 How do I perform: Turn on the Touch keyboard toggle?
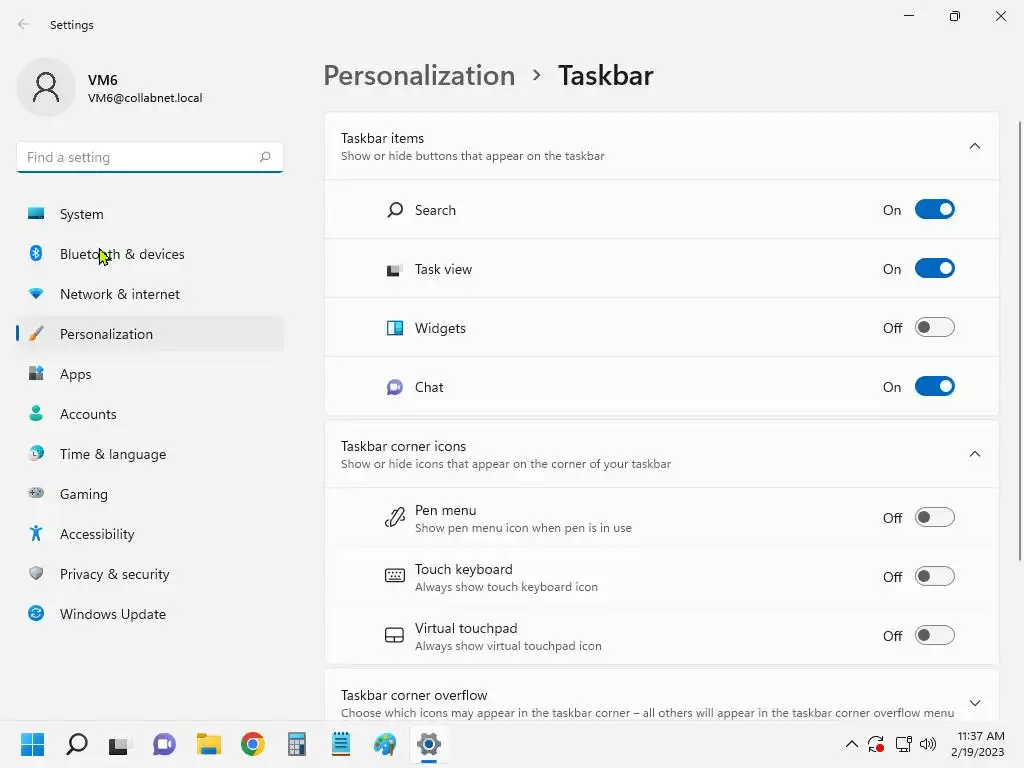click(935, 577)
